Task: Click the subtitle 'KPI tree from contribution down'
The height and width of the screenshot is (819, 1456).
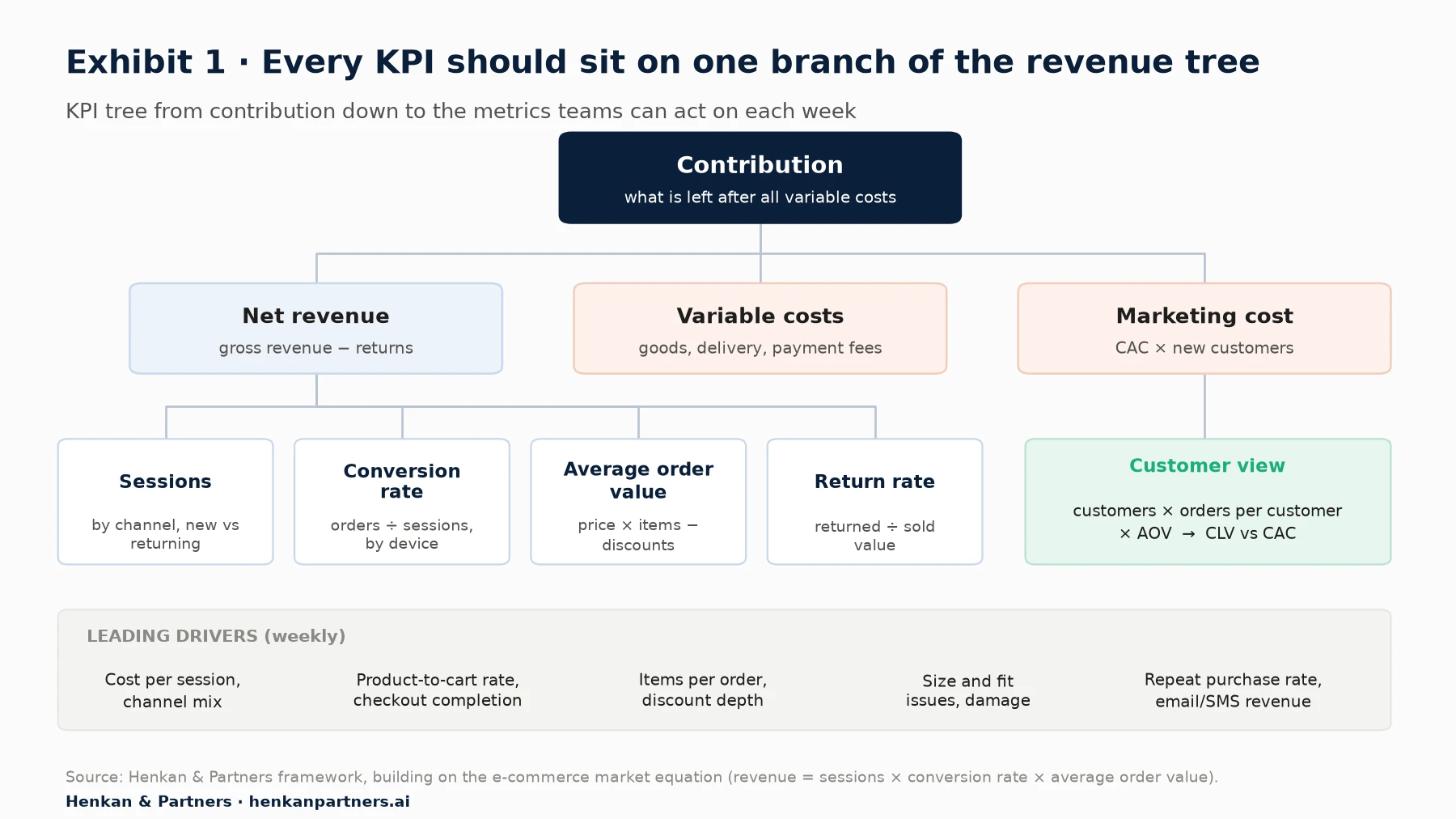Action: point(460,111)
